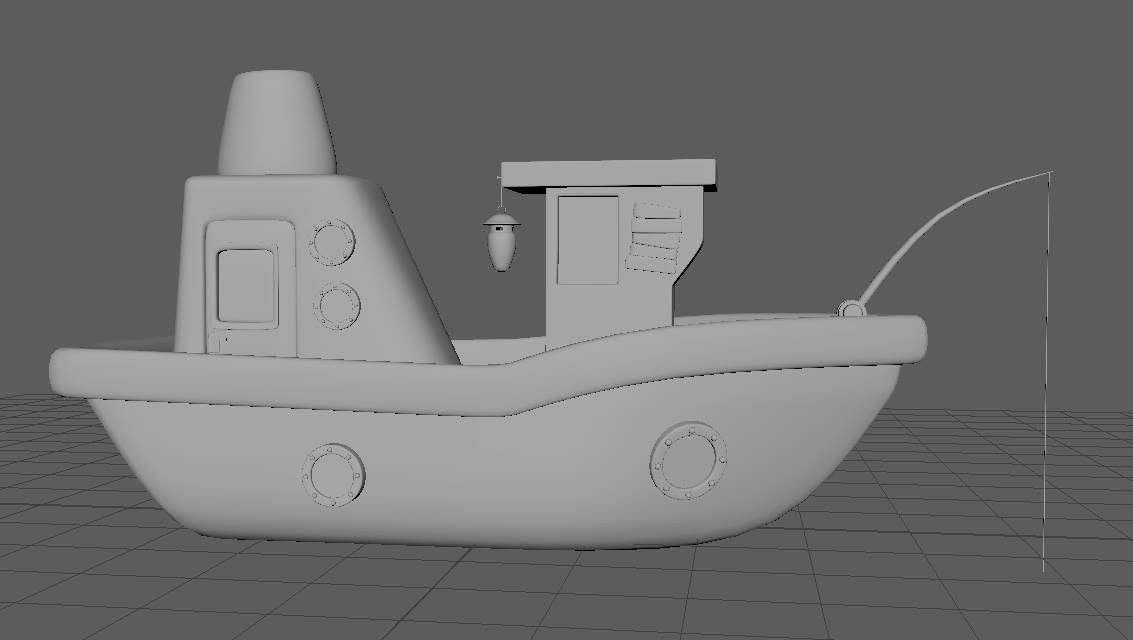Select the stacked planks on rear cabin
1133x640 pixels.
pyautogui.click(x=655, y=238)
